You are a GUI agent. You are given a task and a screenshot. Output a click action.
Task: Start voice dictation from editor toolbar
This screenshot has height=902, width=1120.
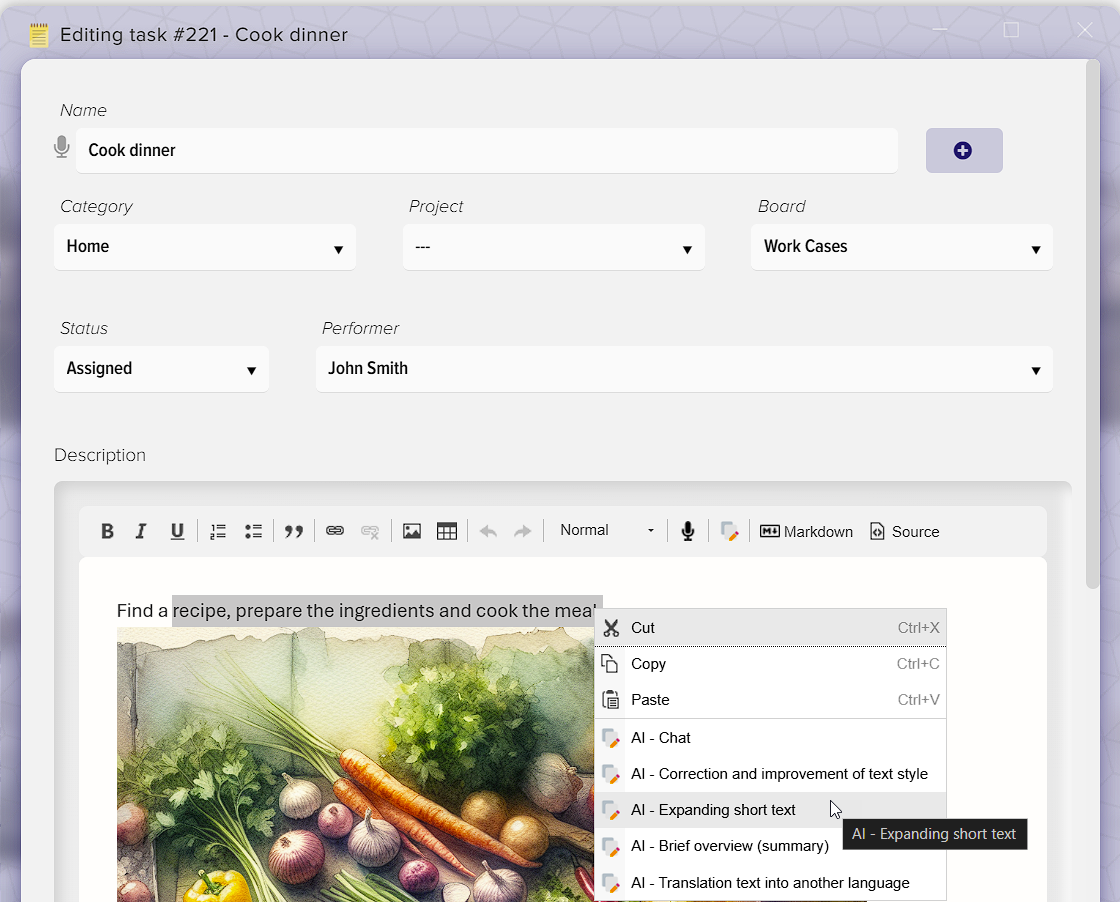coord(688,531)
